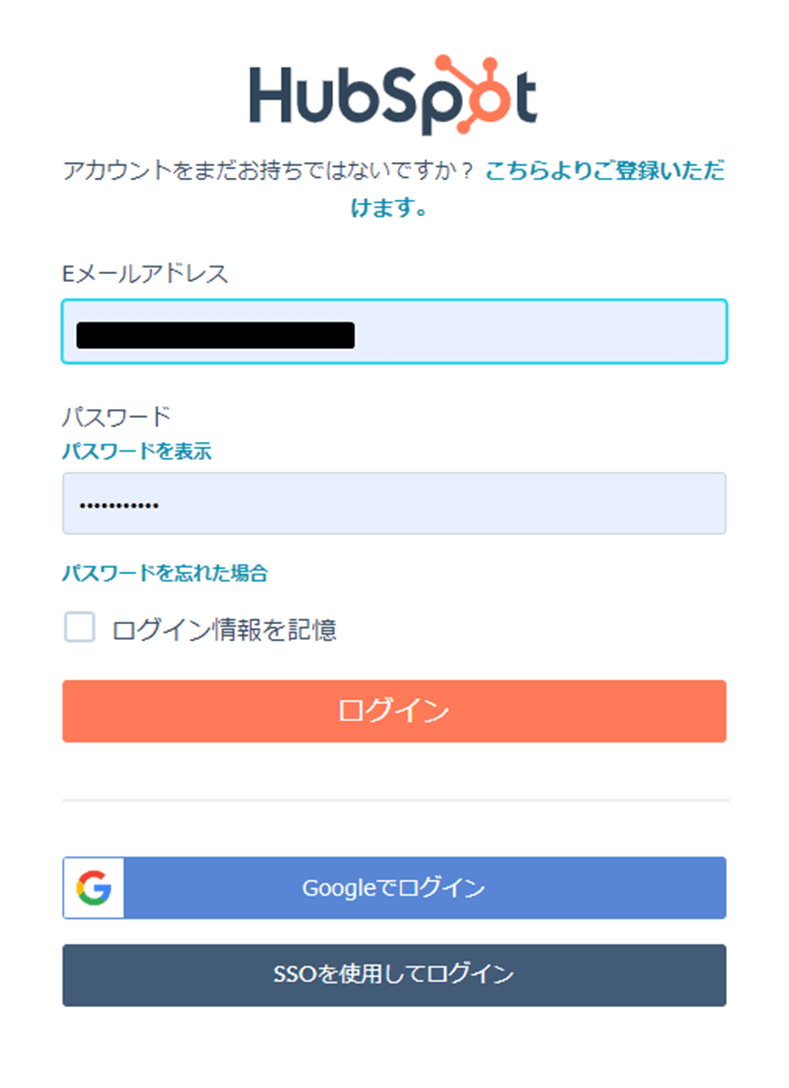789x1088 pixels.
Task: Select the Googleでログイン button
Action: click(394, 888)
